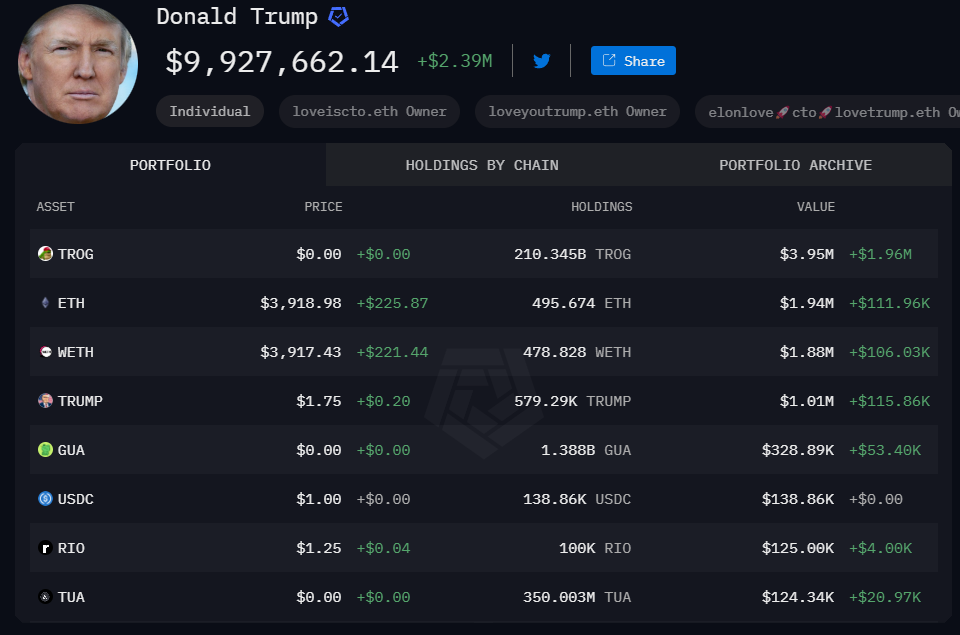Click the verified badge next to Donald Trump

(x=339, y=17)
